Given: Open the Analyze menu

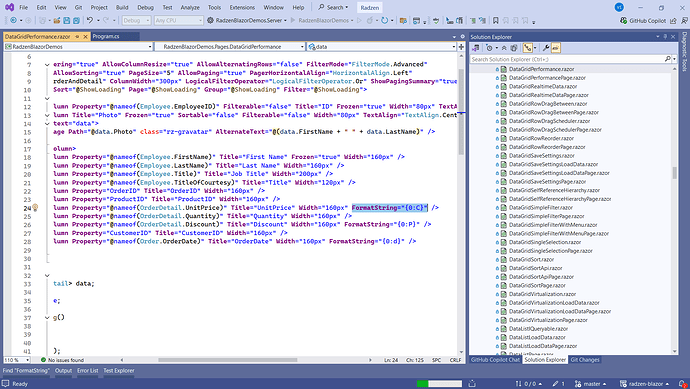Looking at the screenshot, I should coord(190,7).
